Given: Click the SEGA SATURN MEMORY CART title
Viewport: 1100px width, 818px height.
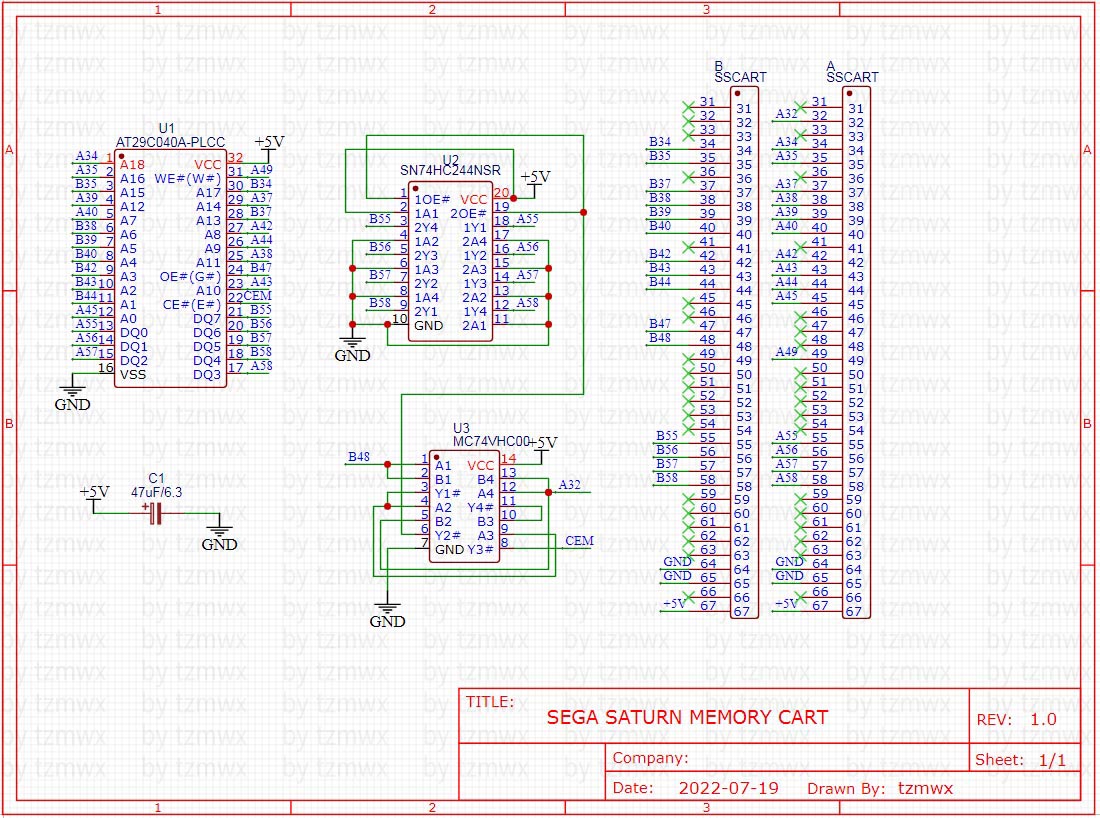Looking at the screenshot, I should (x=688, y=718).
